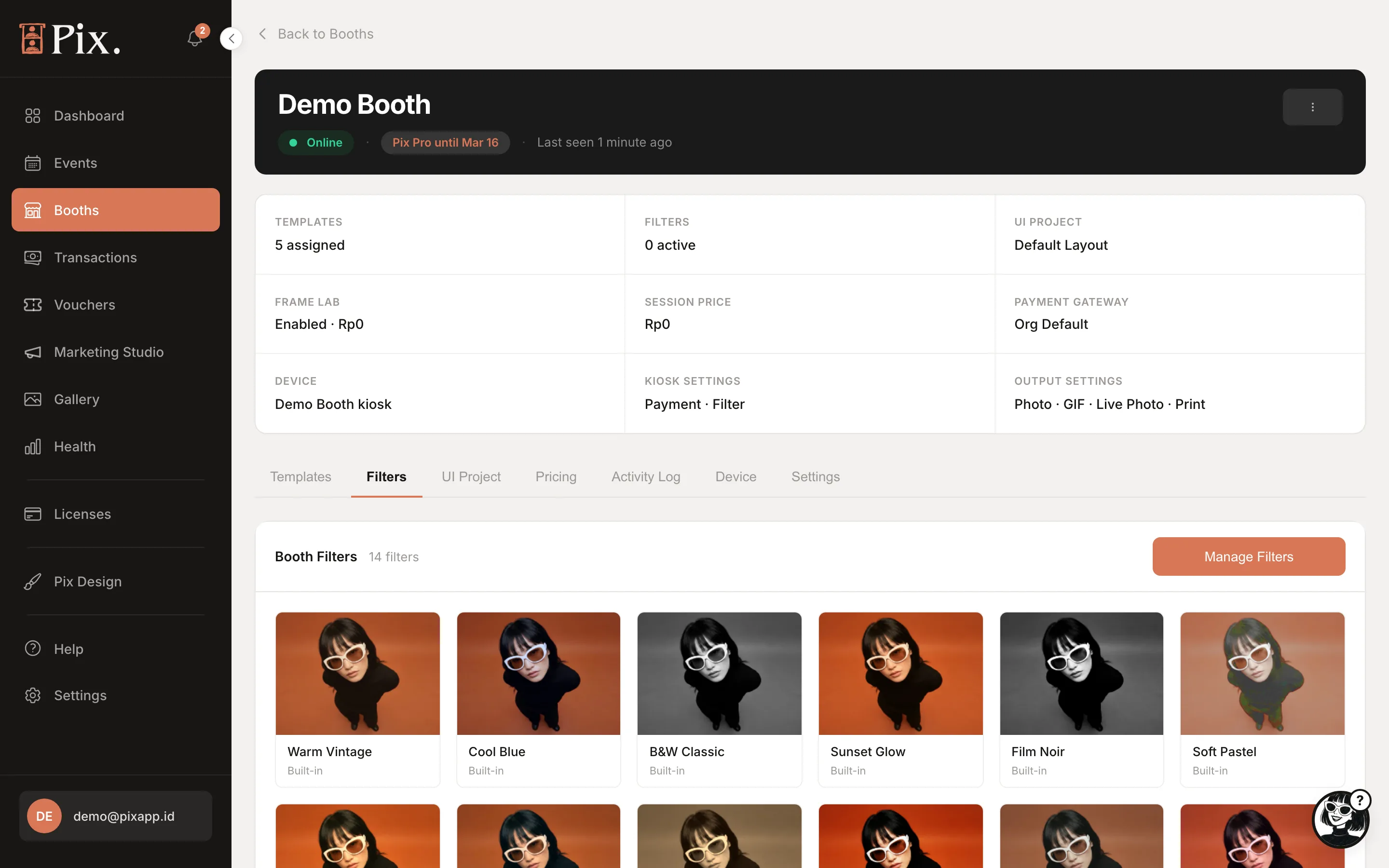The width and height of the screenshot is (1389, 868).
Task: Click the Help question mark icon
Action: pyautogui.click(x=33, y=649)
